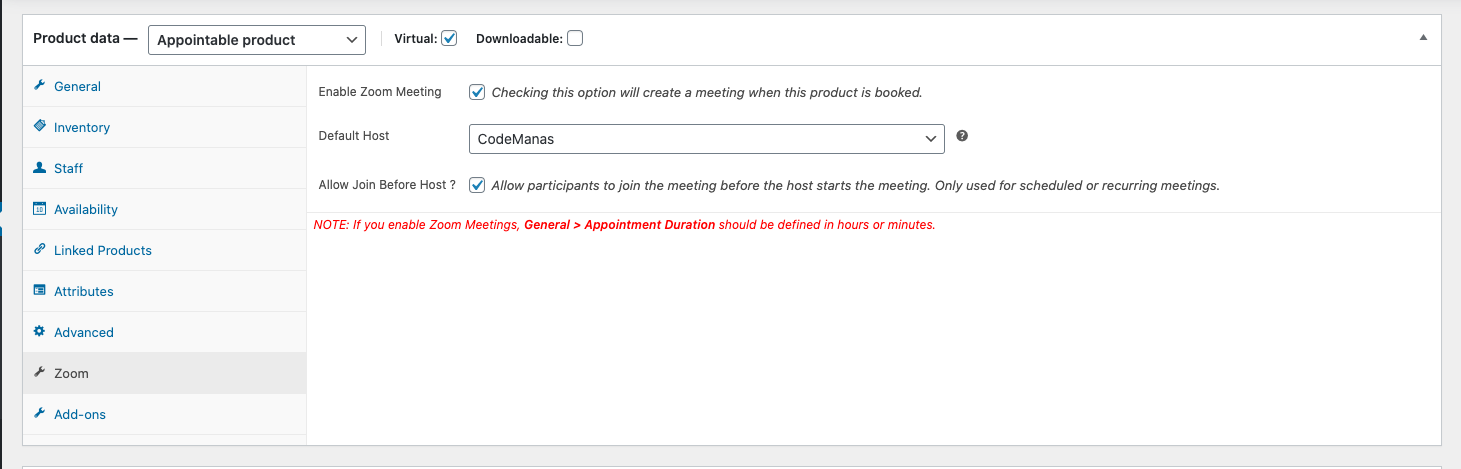Click the Add-ons wrench icon
The height and width of the screenshot is (469, 1461).
[40, 414]
